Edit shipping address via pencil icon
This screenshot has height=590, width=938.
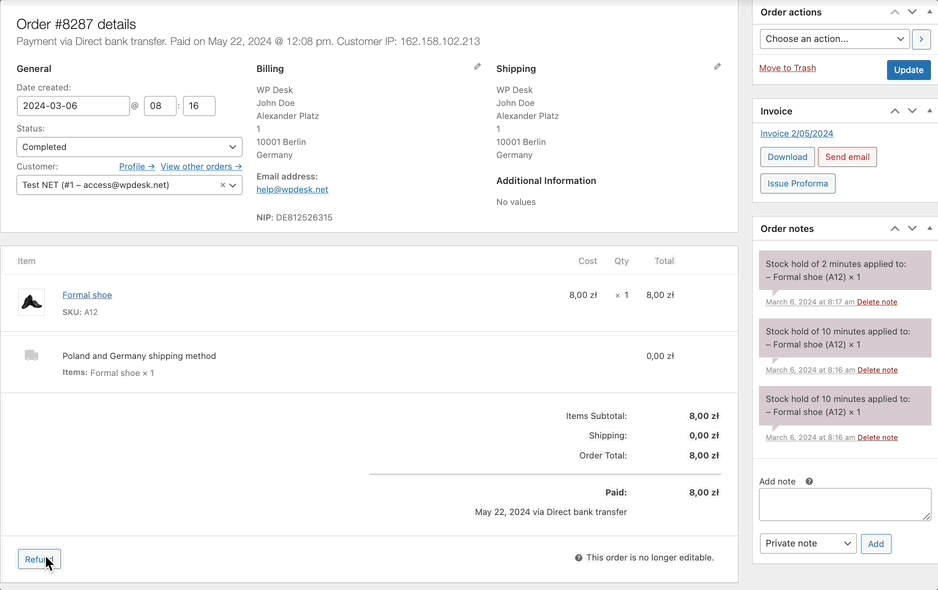717,67
